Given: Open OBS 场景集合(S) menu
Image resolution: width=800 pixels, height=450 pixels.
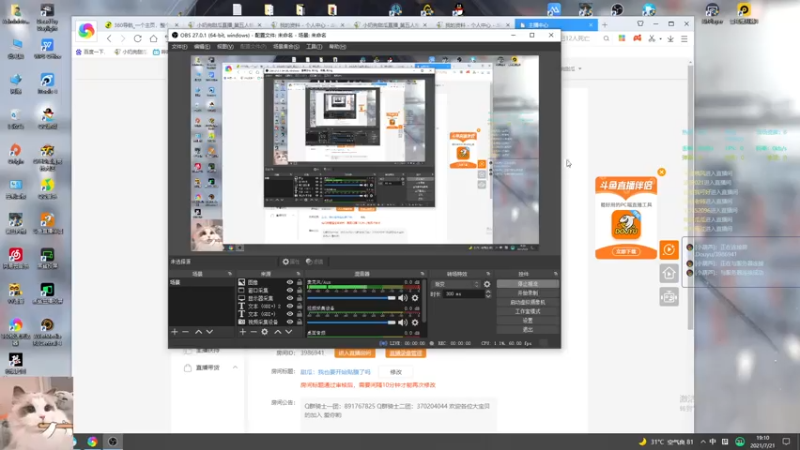Looking at the screenshot, I should (x=286, y=46).
